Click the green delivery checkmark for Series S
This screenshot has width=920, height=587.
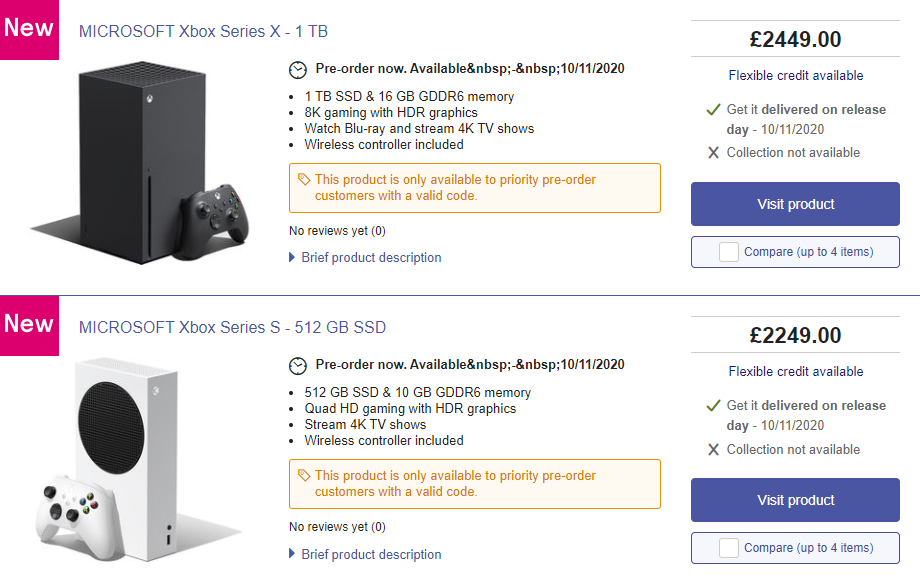713,405
